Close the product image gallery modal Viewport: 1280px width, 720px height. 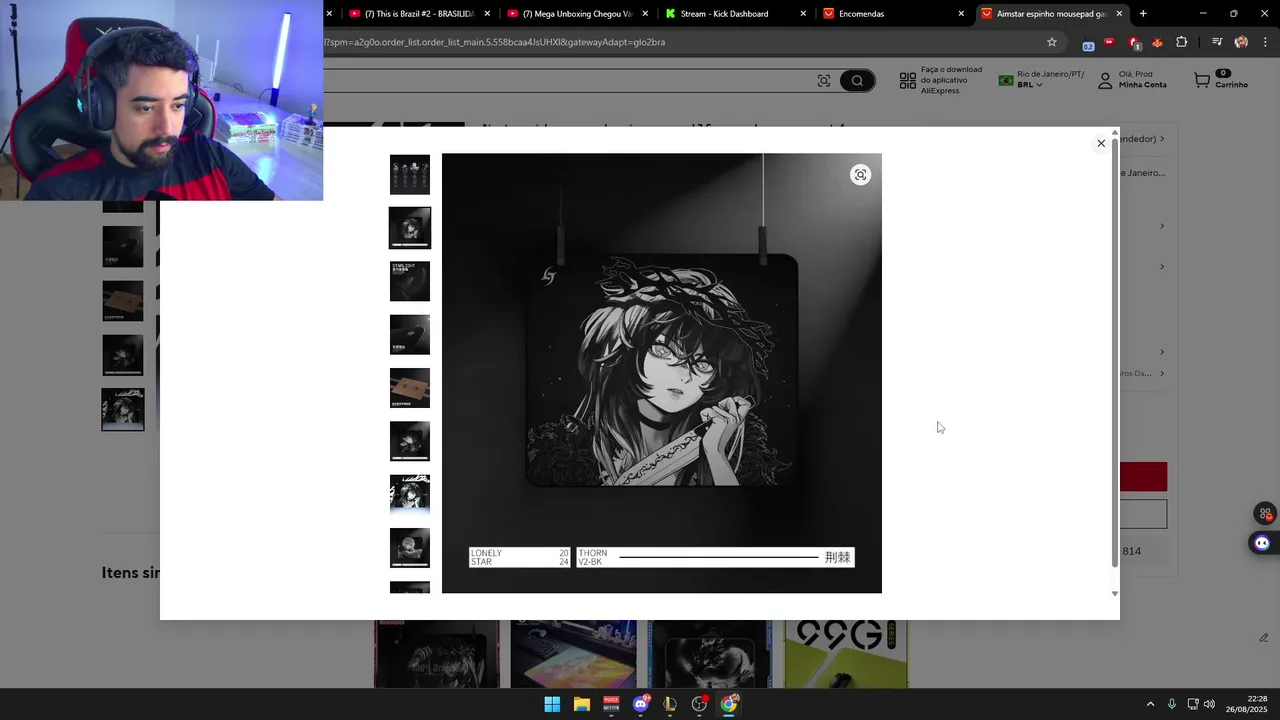pyautogui.click(x=1101, y=143)
